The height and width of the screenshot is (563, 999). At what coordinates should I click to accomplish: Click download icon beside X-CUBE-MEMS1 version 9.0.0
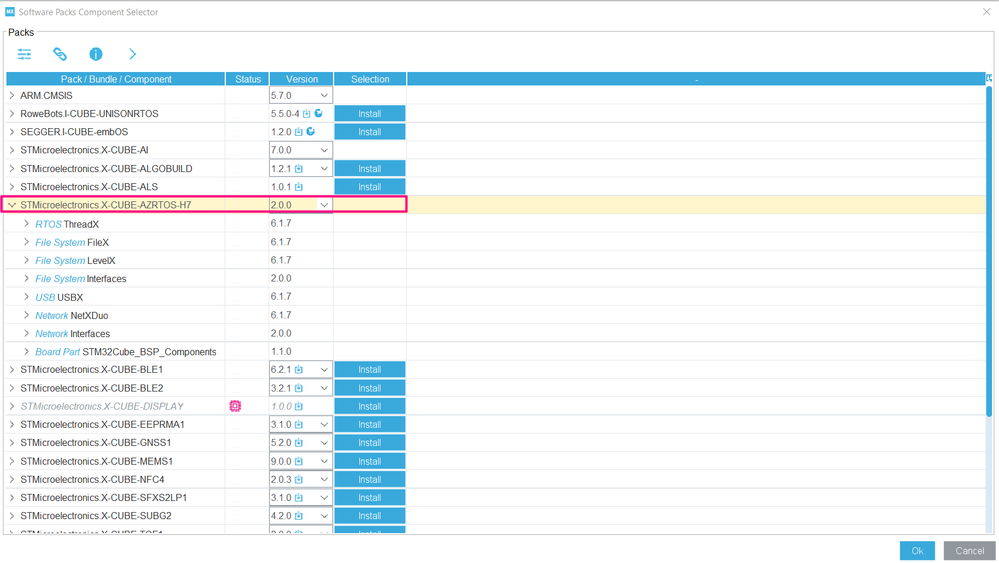click(x=298, y=461)
